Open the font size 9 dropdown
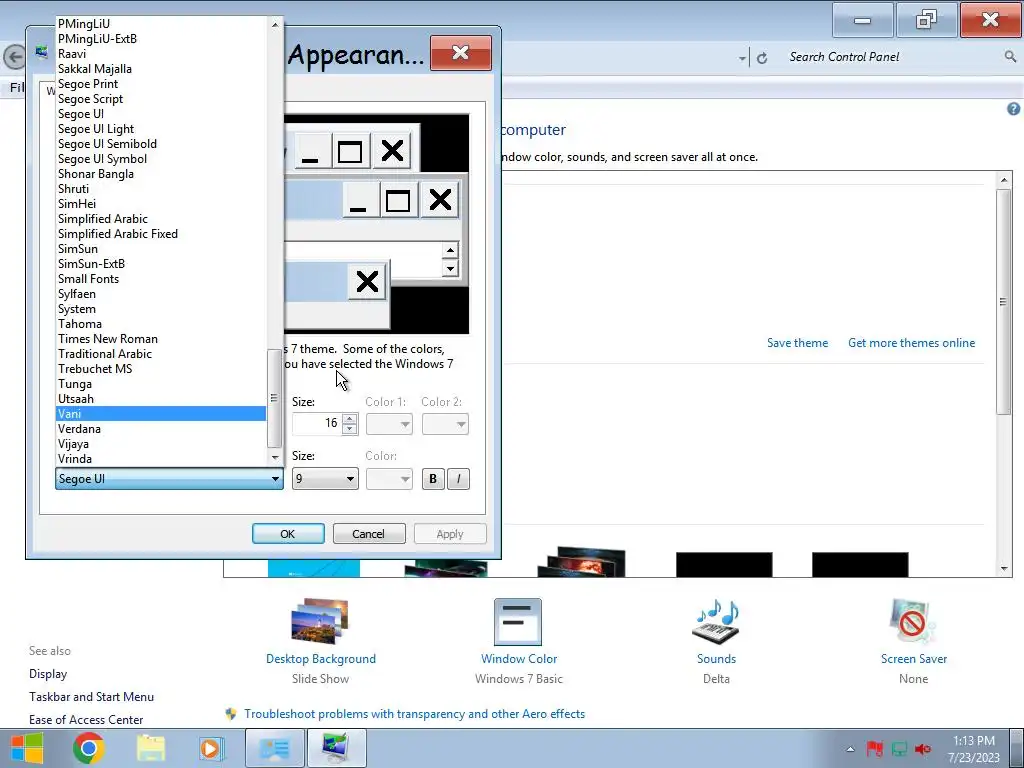Screen dimensions: 1024x768 325,479
